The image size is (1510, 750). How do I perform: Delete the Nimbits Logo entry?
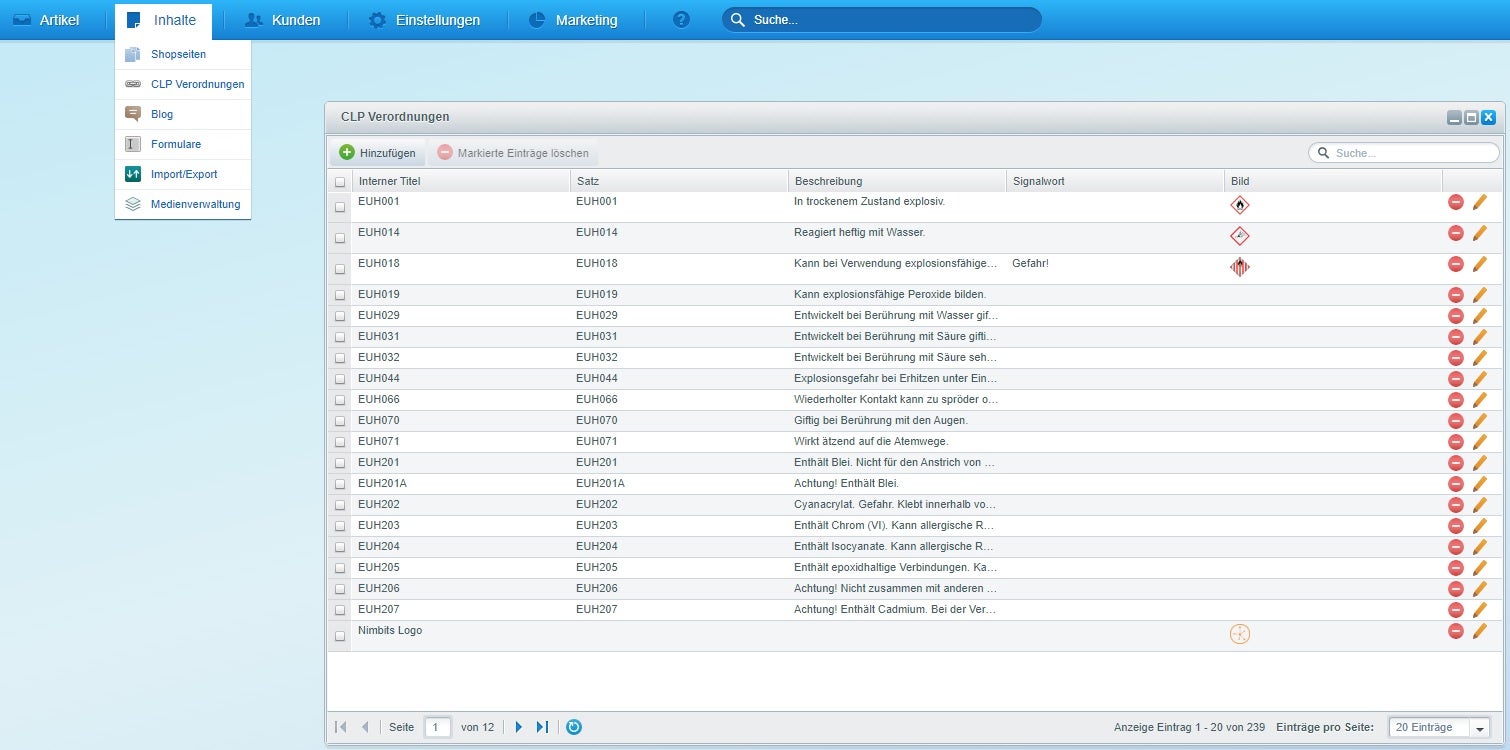pyautogui.click(x=1456, y=631)
